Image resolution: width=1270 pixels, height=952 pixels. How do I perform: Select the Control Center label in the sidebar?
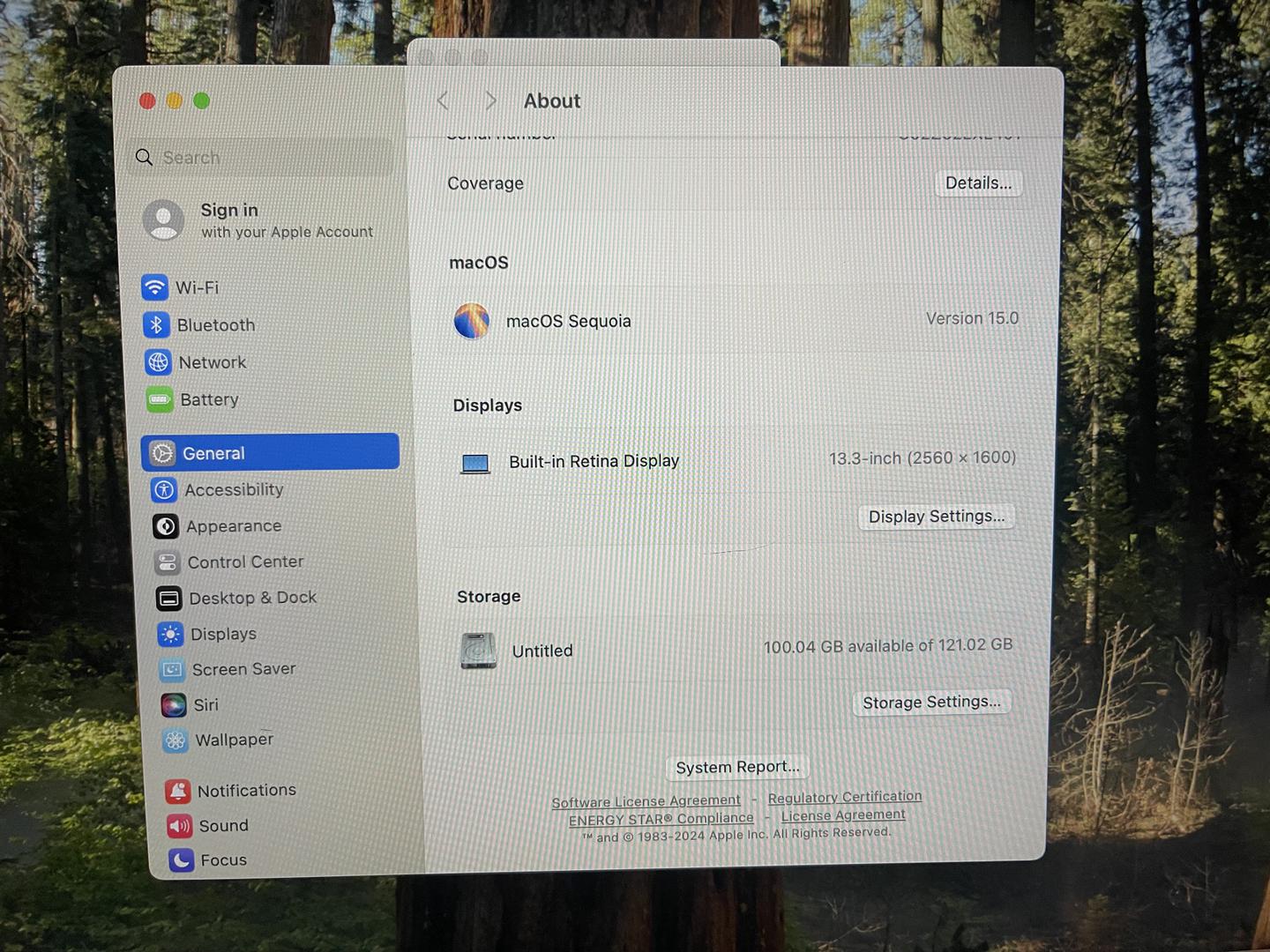[x=246, y=562]
